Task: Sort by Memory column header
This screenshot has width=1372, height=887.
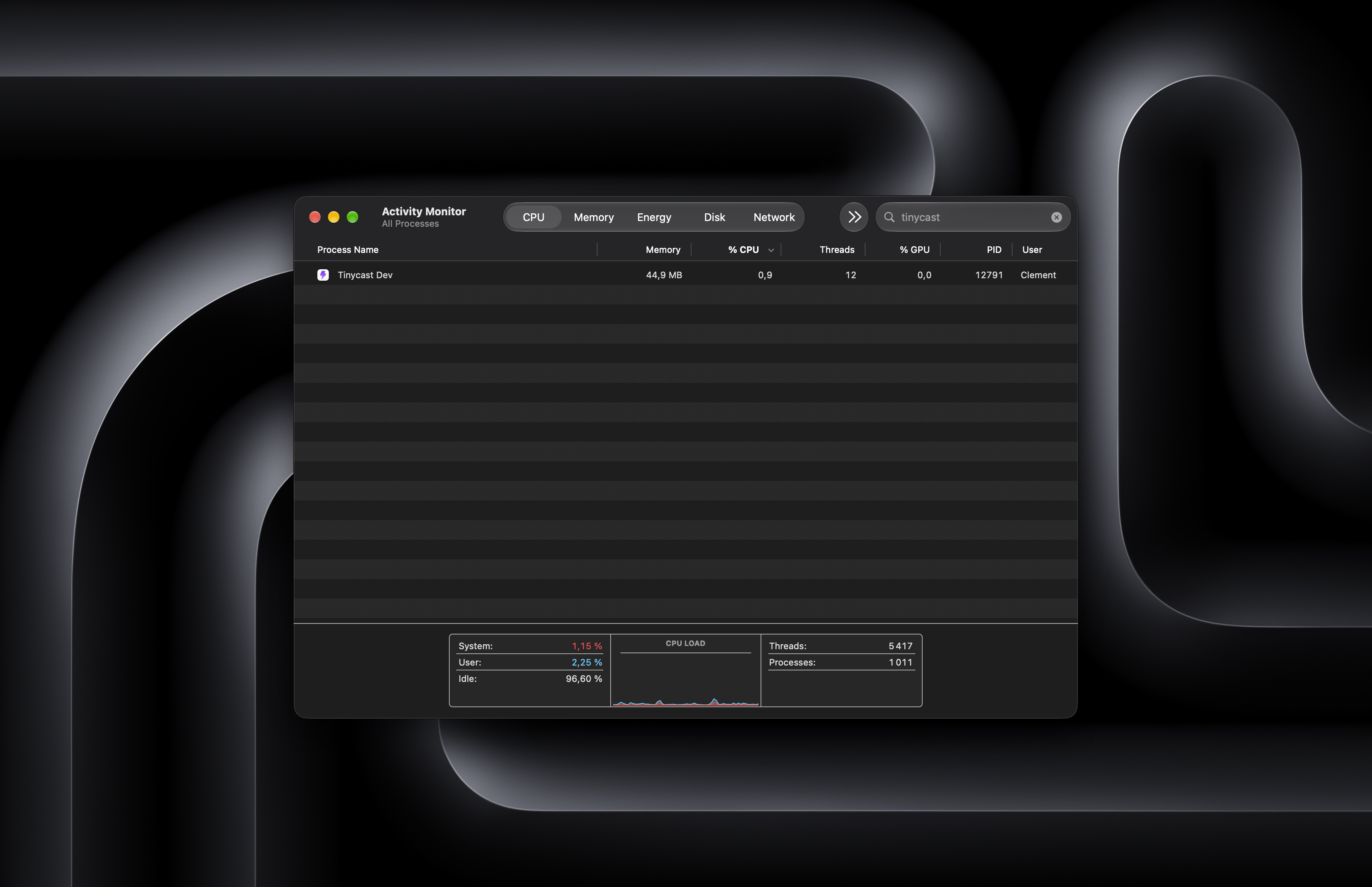Action: (663, 249)
